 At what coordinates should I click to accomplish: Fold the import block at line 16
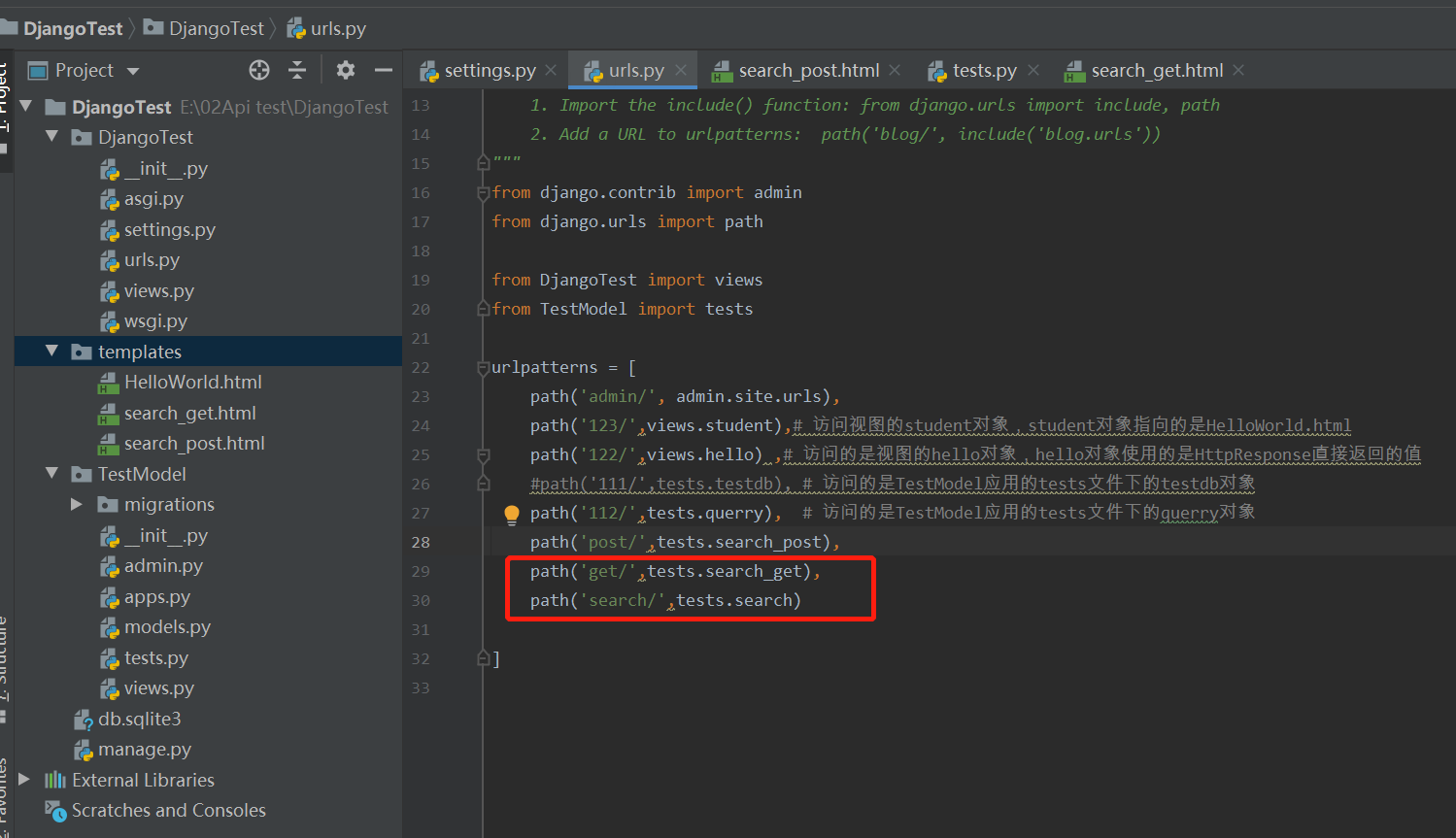coord(483,193)
